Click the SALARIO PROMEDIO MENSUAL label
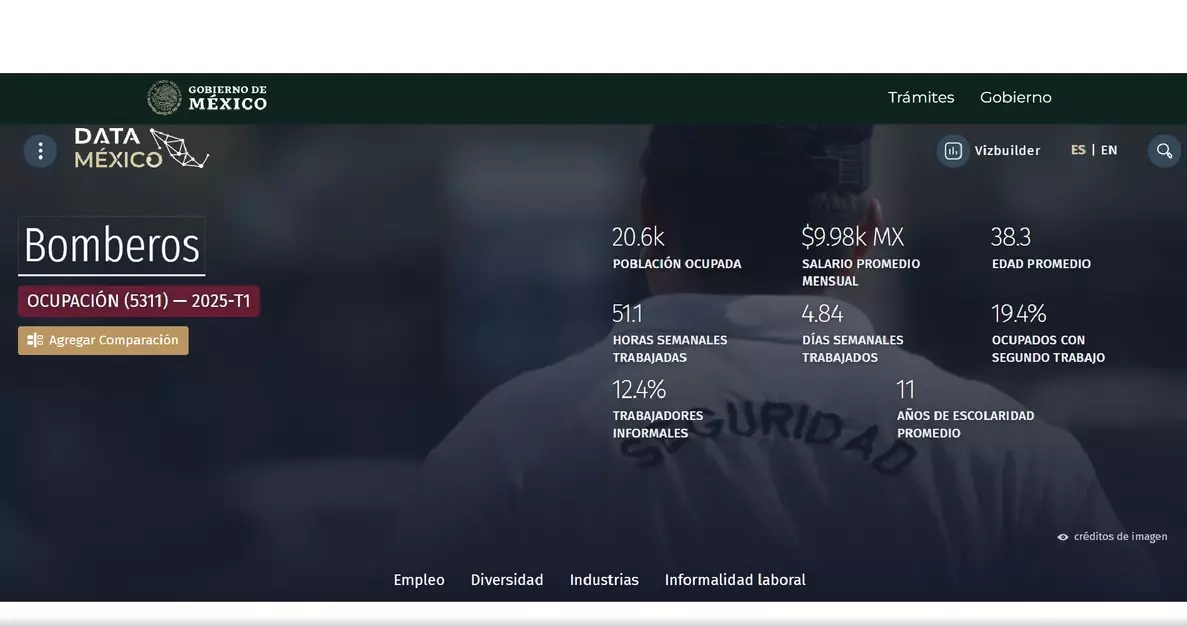The width and height of the screenshot is (1187, 627). tap(861, 273)
